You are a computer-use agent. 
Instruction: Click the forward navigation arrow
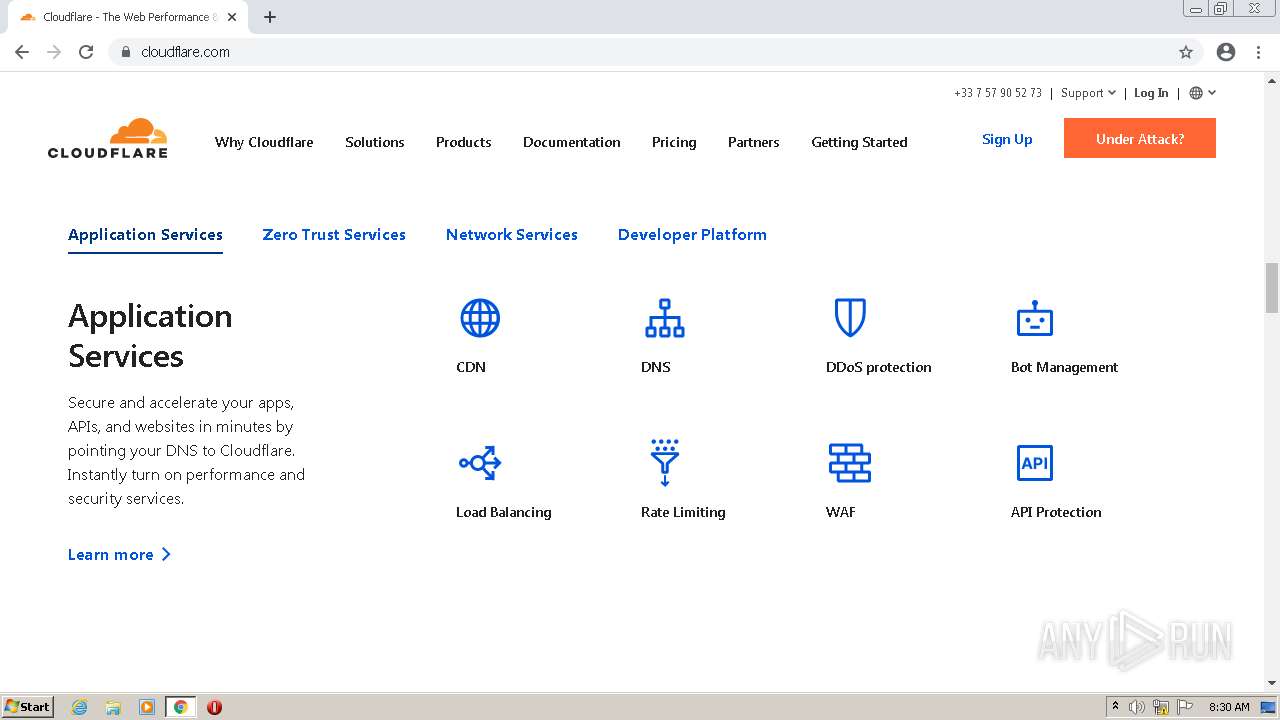(54, 52)
